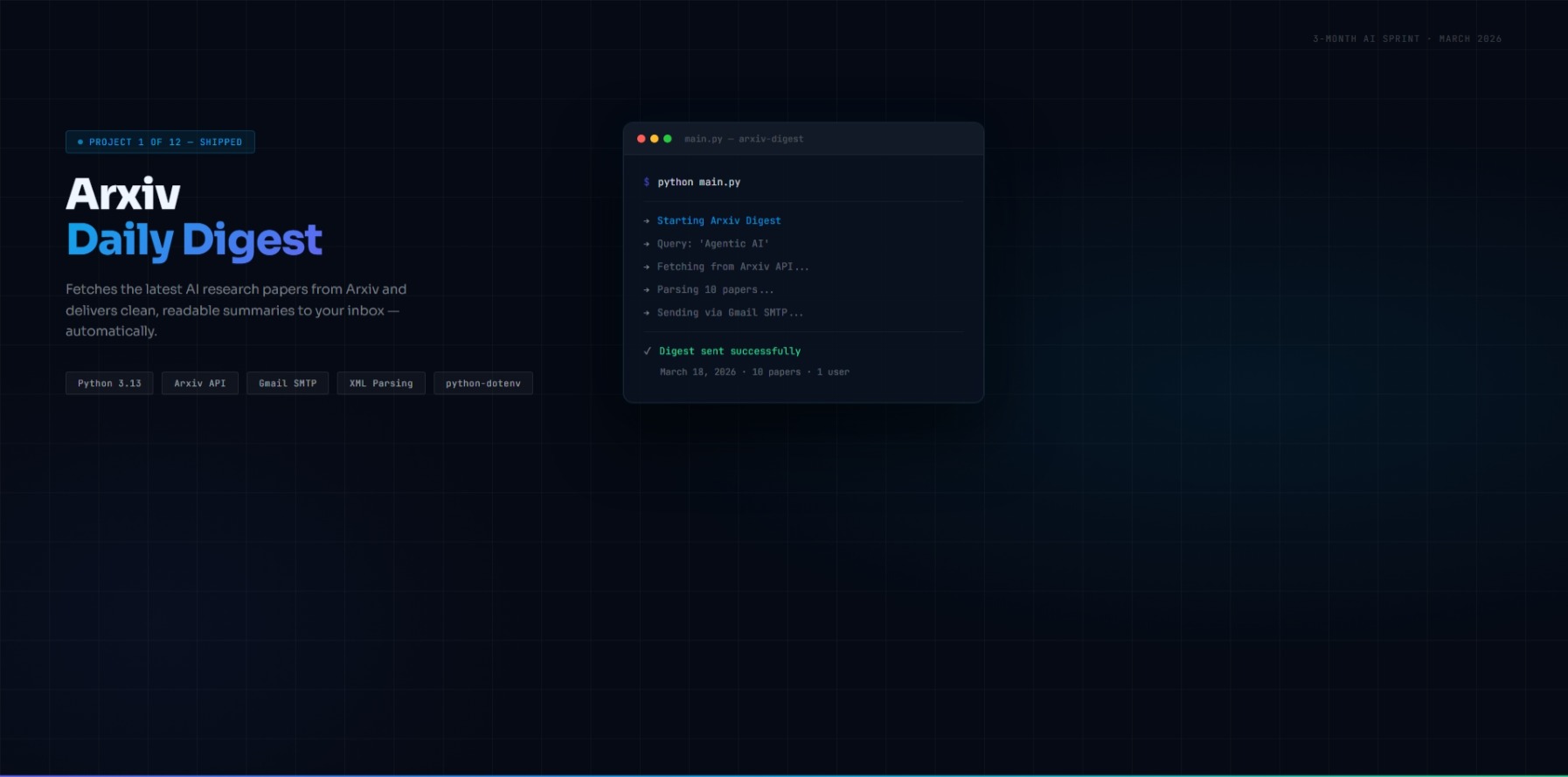Click the red close dot on the terminal window

coord(642,139)
